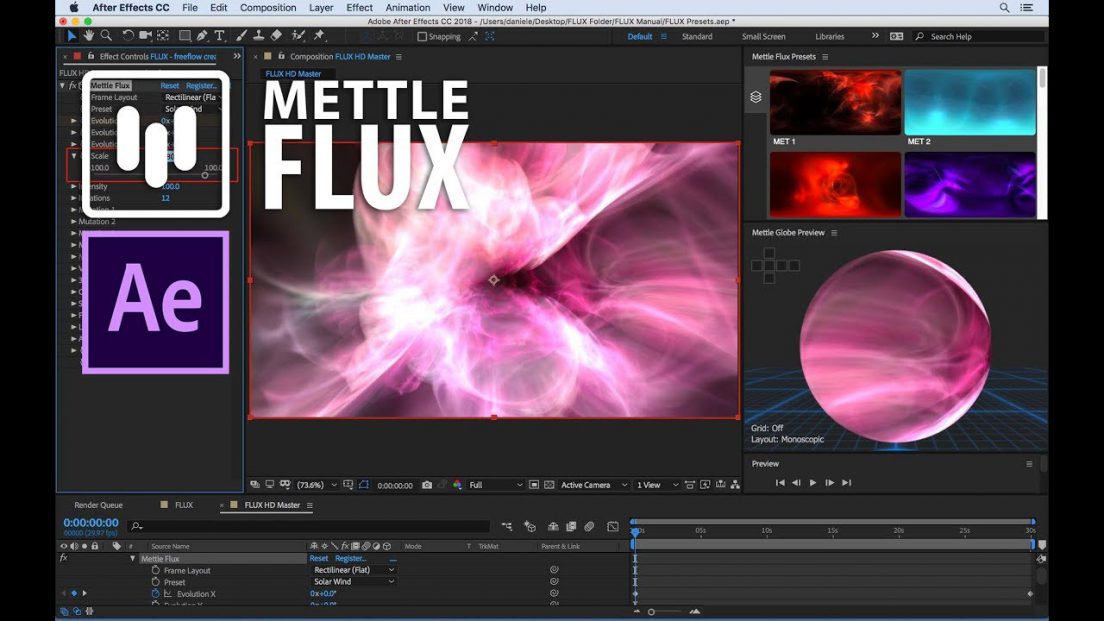Select the Pen tool
Viewport: 1104px width, 621px height.
(x=201, y=36)
